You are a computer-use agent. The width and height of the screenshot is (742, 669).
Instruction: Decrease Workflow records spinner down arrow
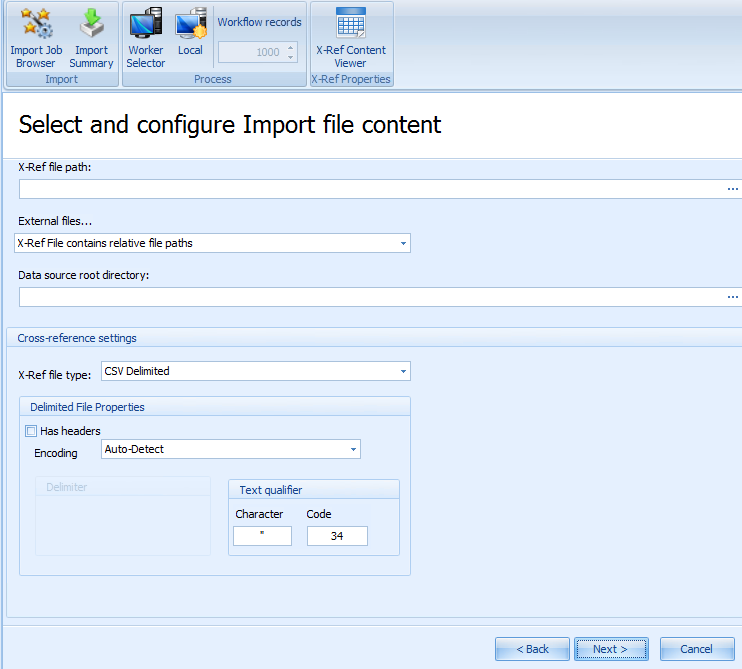pyautogui.click(x=291, y=57)
